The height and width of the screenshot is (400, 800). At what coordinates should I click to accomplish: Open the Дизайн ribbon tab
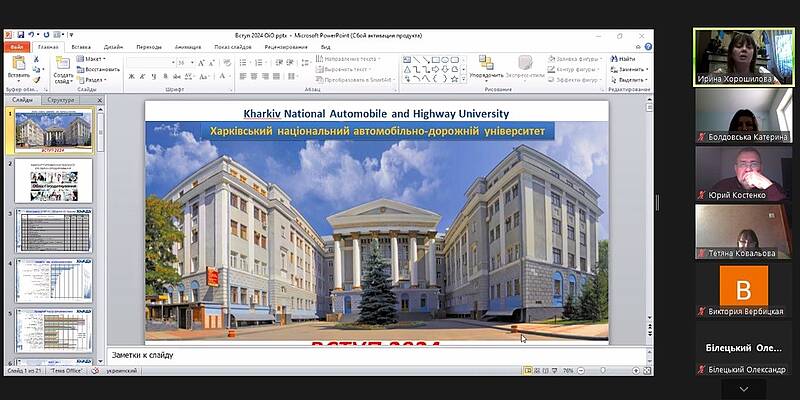[113, 47]
